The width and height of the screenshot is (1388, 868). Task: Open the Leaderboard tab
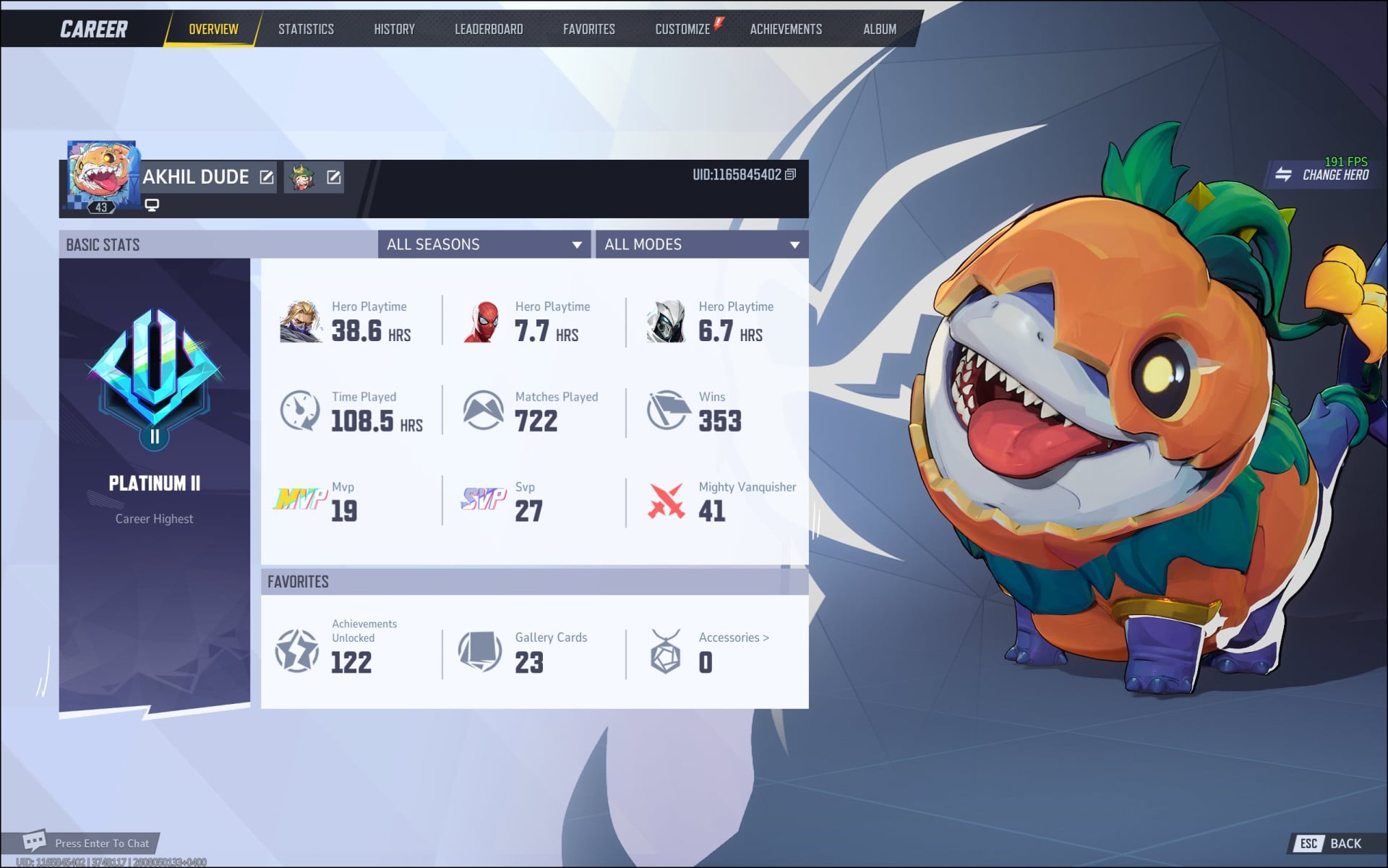tap(489, 29)
